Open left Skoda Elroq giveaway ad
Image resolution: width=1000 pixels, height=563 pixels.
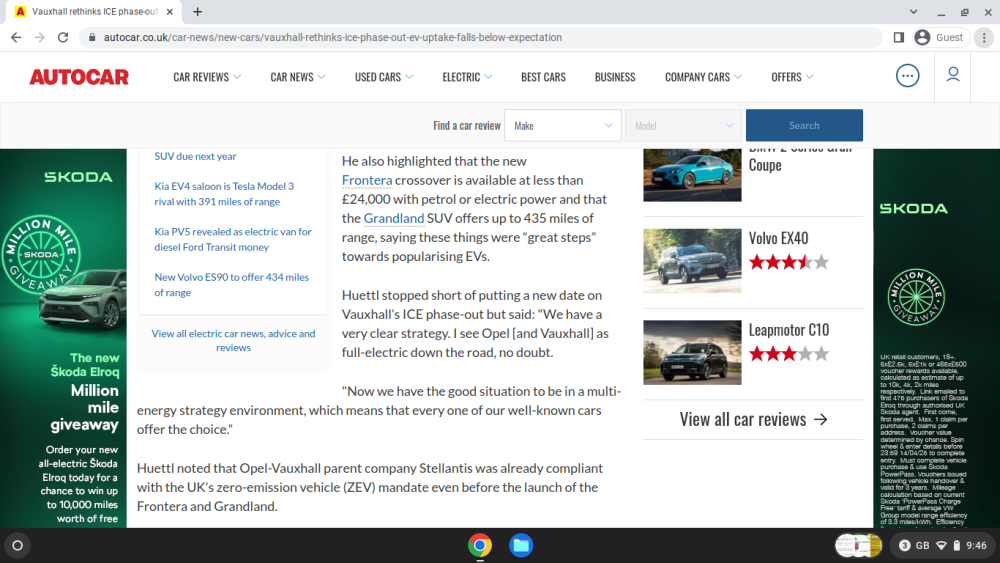(x=63, y=339)
